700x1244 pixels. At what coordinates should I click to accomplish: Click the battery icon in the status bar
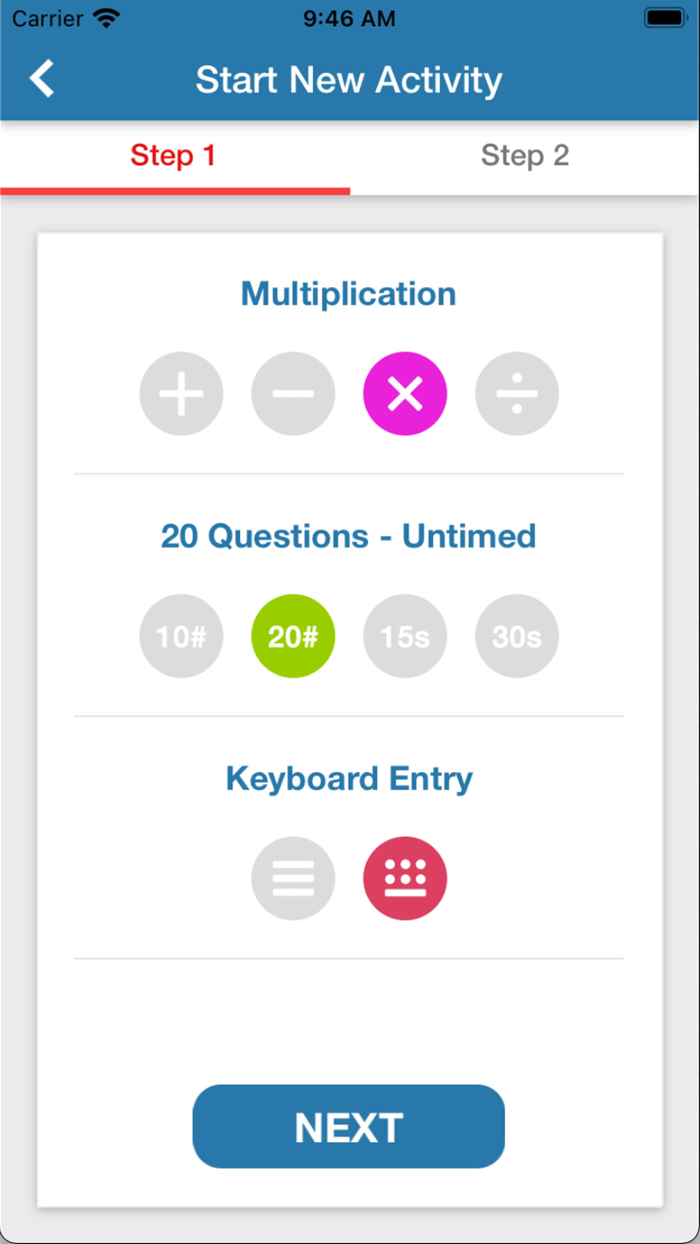663,17
